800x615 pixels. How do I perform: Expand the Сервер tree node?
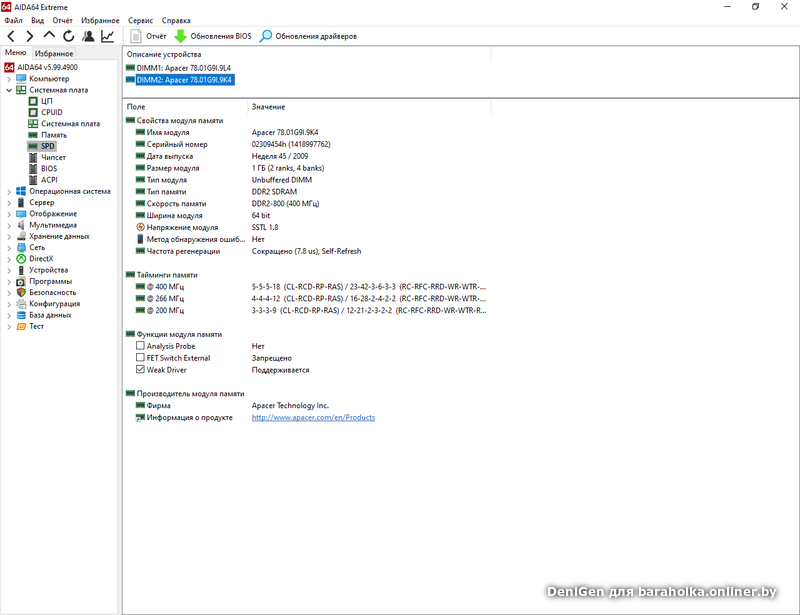9,203
